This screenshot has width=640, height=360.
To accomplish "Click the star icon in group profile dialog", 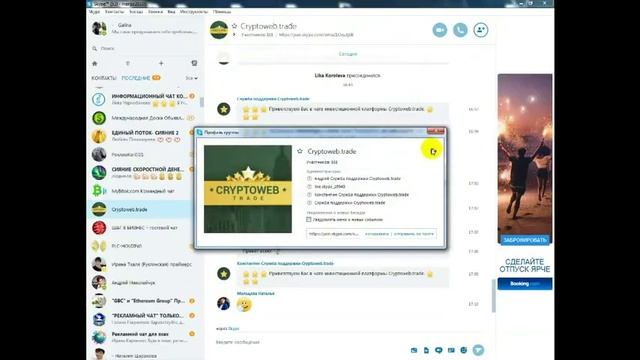I will tap(300, 151).
